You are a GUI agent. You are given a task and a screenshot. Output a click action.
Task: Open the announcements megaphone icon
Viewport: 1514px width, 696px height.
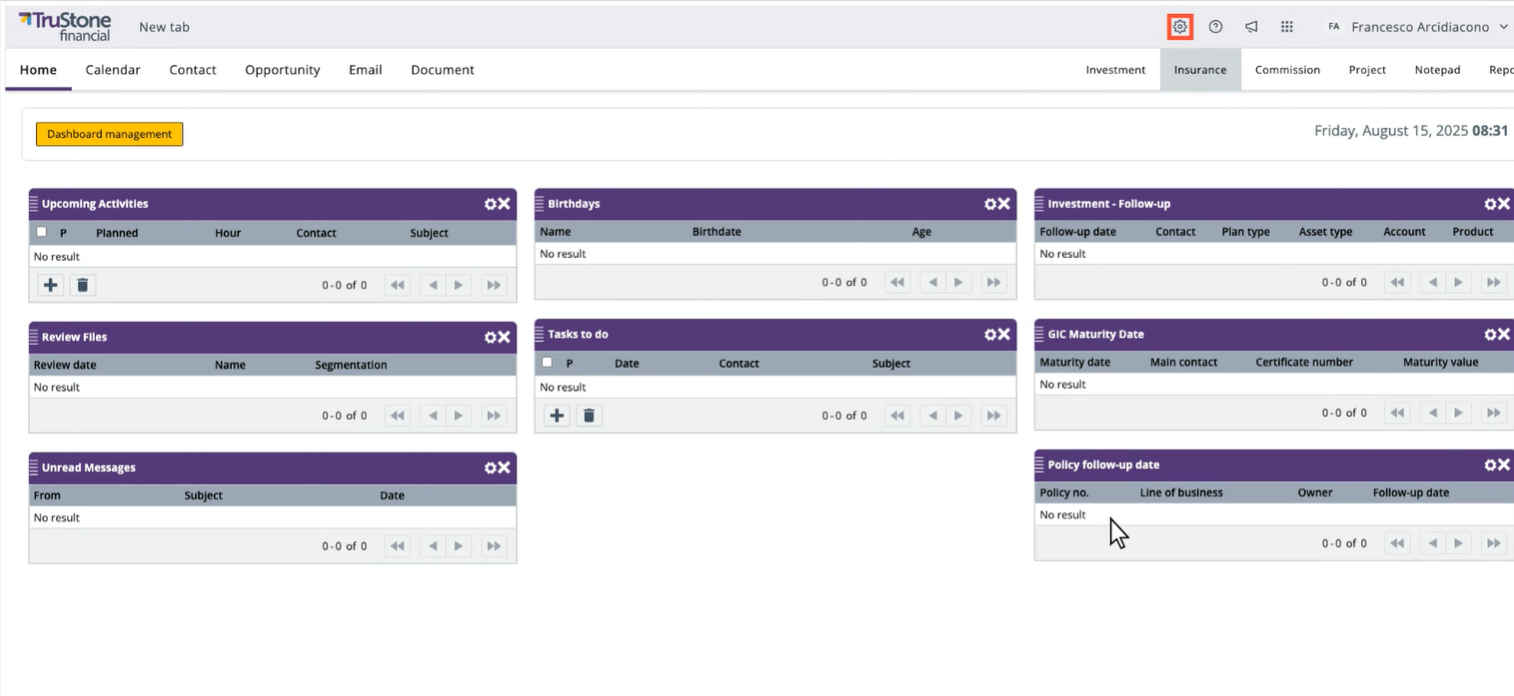tap(1251, 26)
